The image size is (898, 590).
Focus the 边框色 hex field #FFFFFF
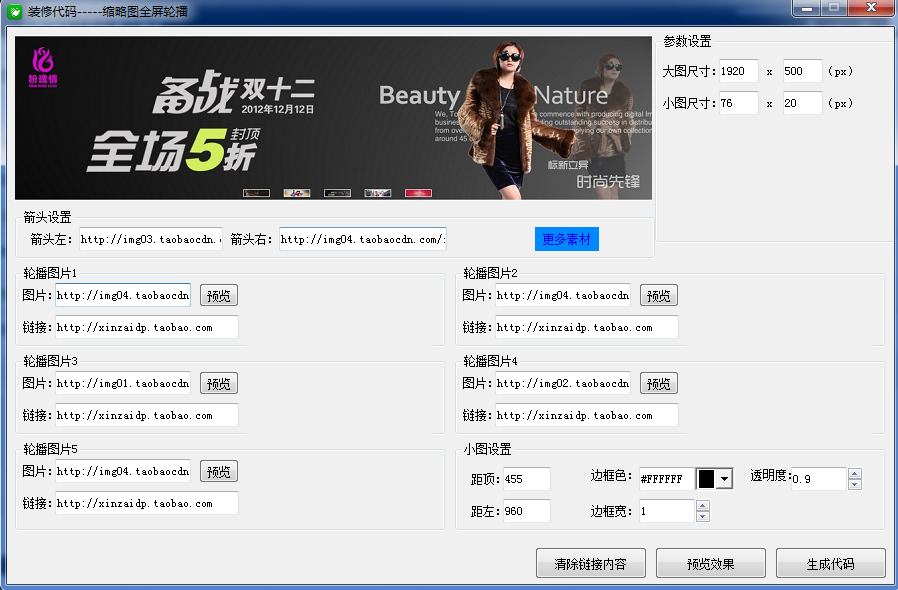click(667, 479)
